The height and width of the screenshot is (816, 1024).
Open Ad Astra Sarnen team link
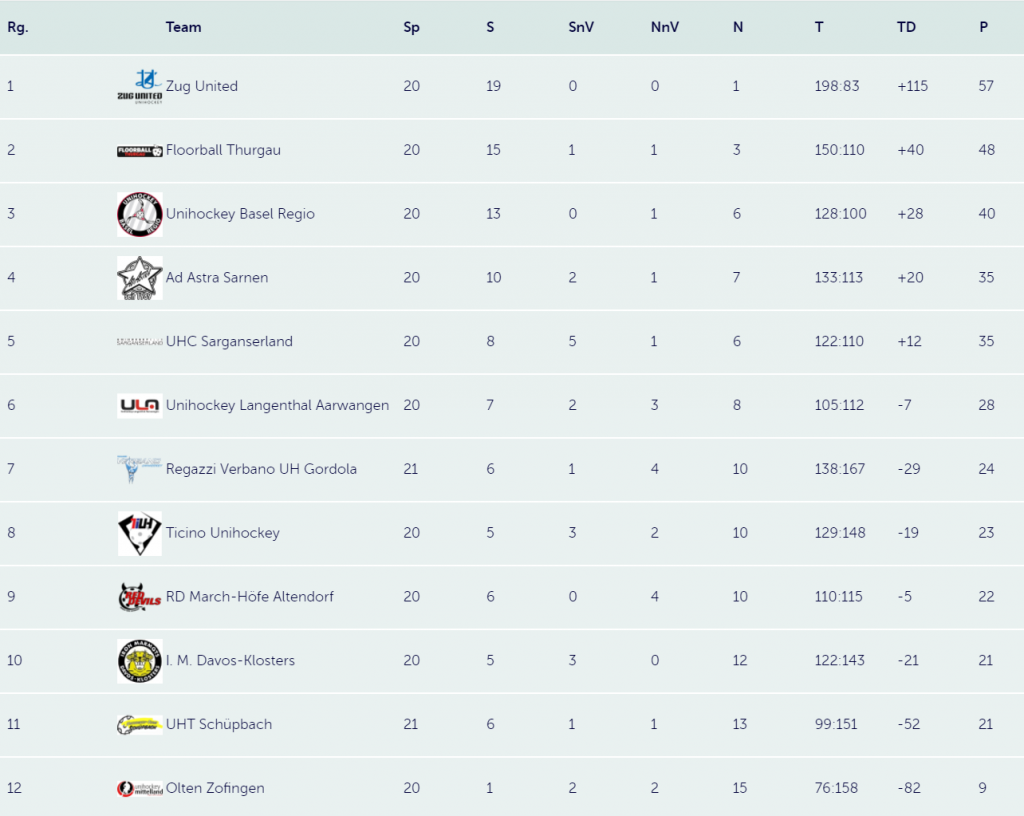click(x=217, y=277)
